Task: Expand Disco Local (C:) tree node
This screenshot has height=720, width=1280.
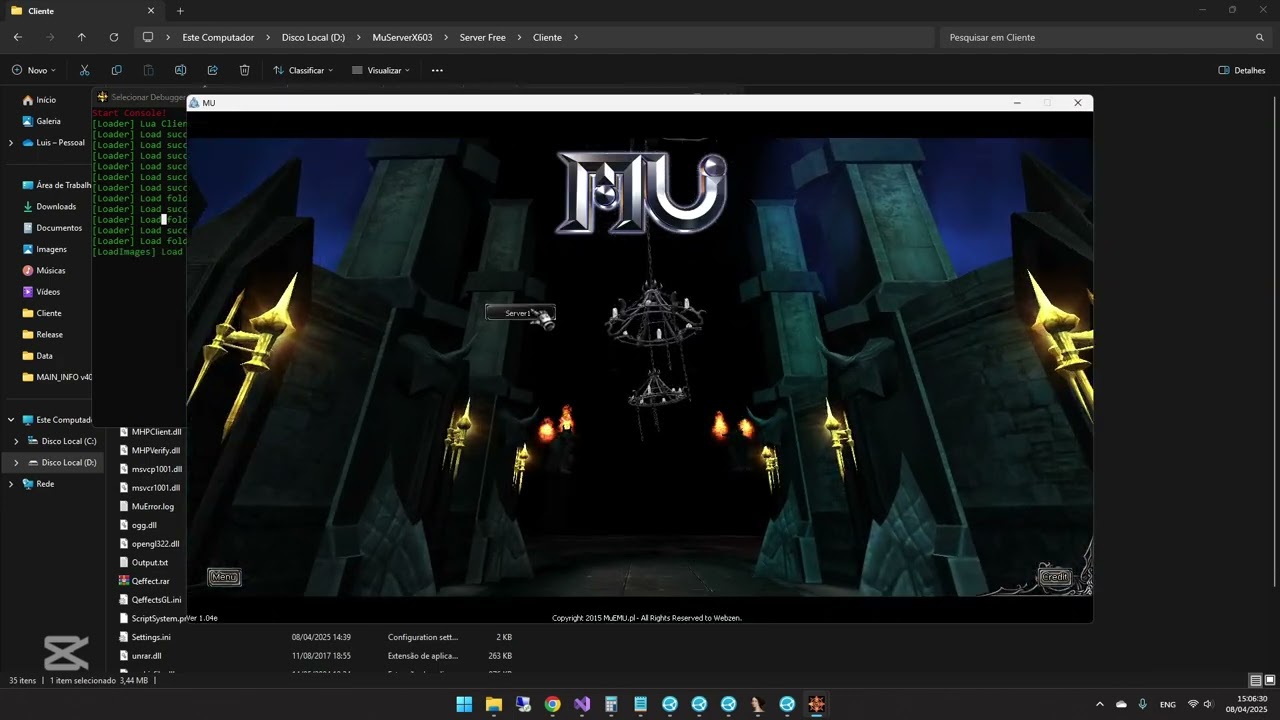Action: (16, 441)
